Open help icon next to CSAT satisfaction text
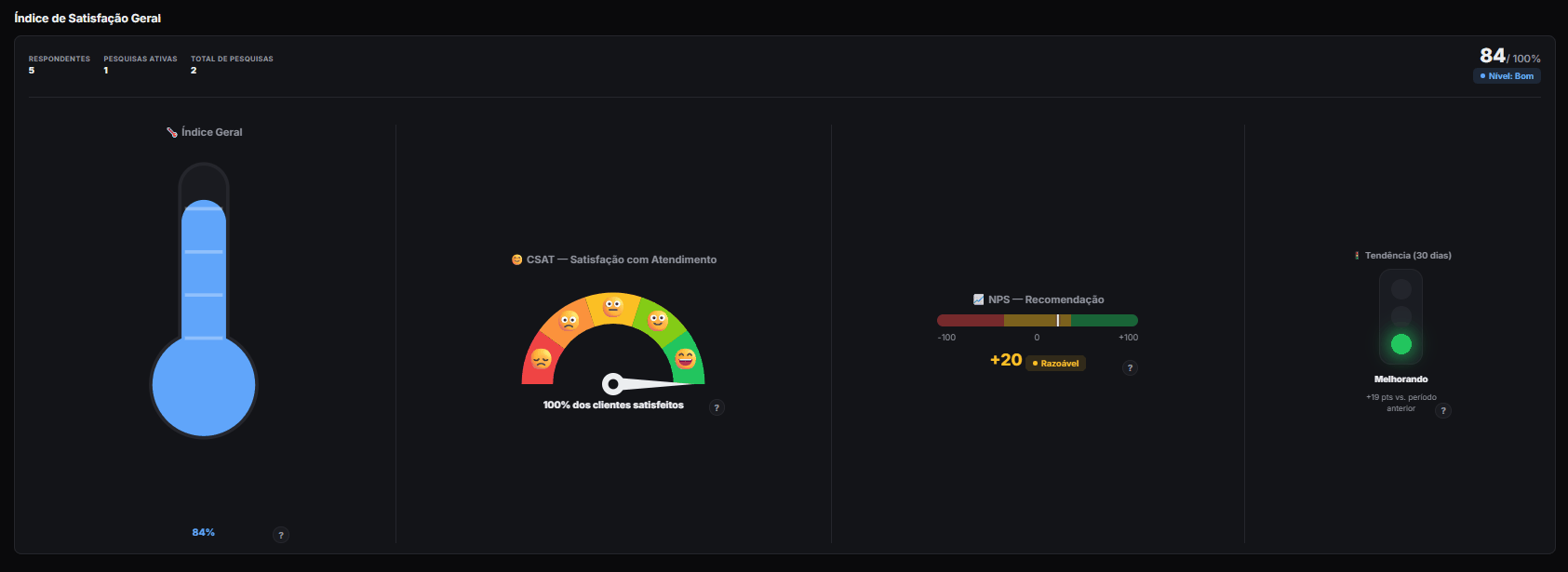Image resolution: width=1568 pixels, height=572 pixels. (717, 407)
